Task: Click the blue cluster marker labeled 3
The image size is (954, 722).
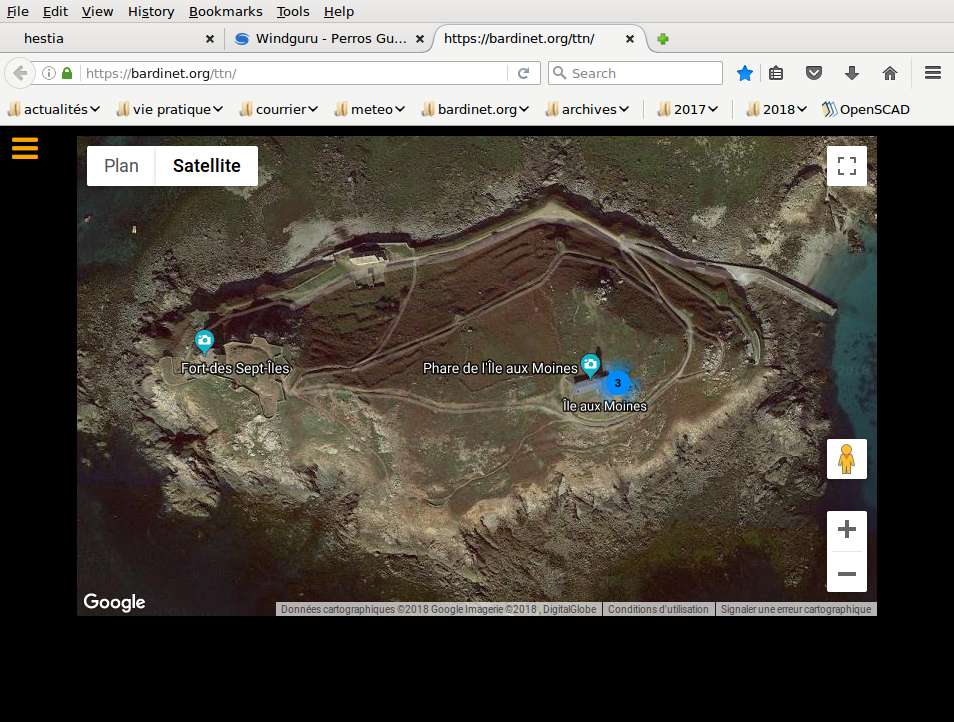Action: click(x=618, y=382)
